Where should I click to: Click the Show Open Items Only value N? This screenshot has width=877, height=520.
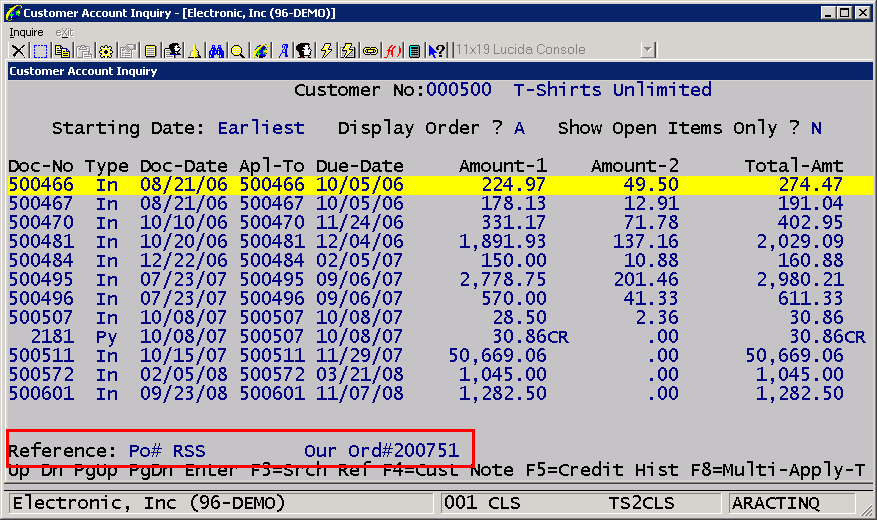pyautogui.click(x=816, y=128)
